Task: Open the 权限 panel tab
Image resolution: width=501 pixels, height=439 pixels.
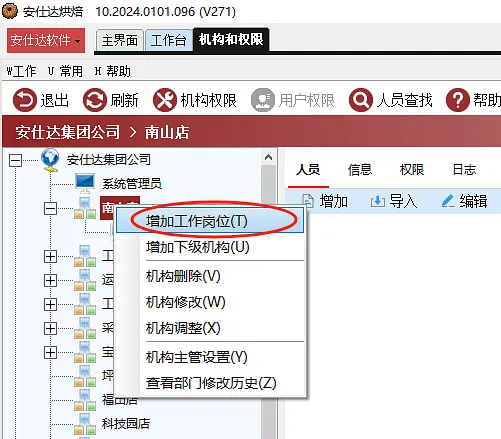Action: click(x=412, y=170)
